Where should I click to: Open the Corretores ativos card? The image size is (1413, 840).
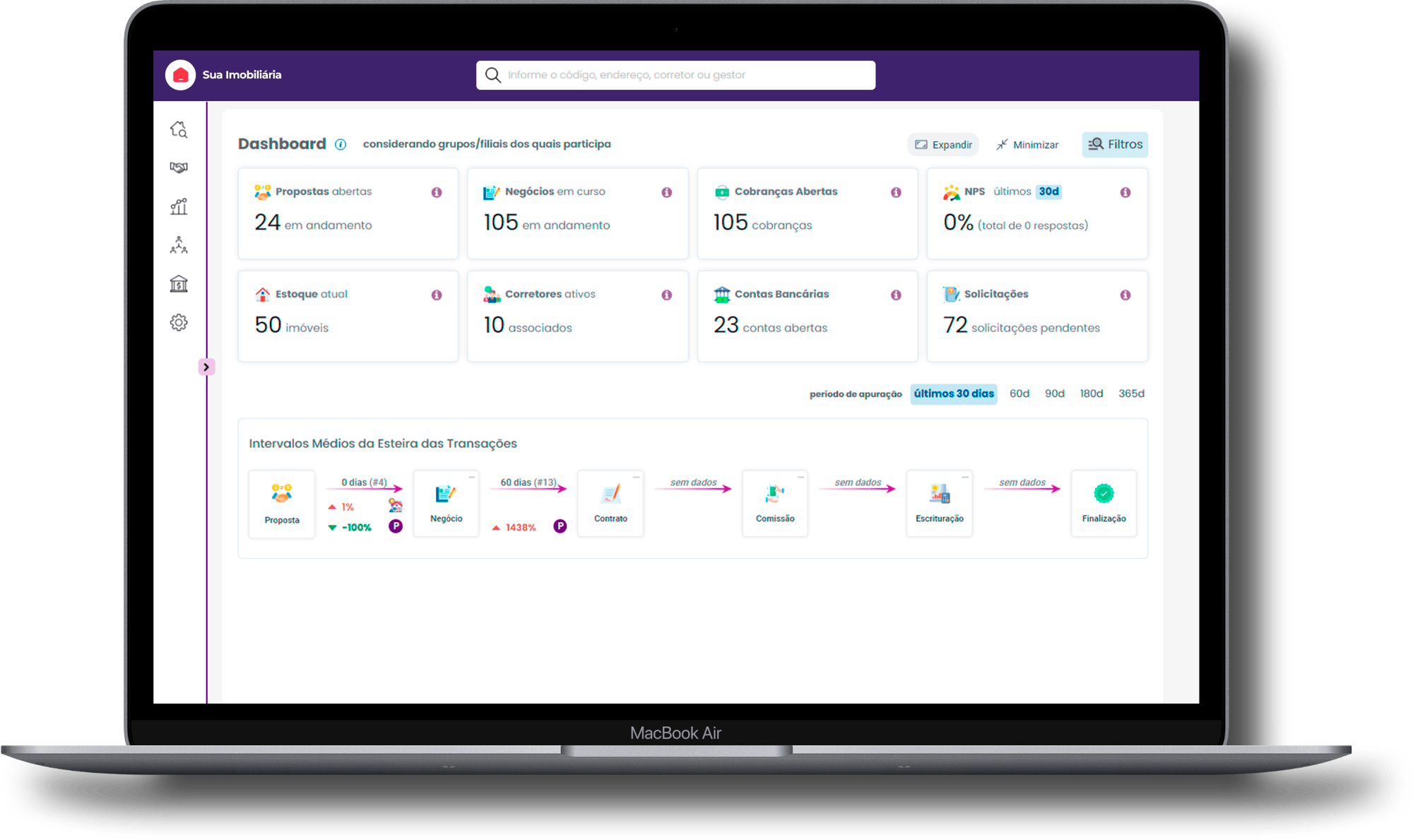coord(578,316)
